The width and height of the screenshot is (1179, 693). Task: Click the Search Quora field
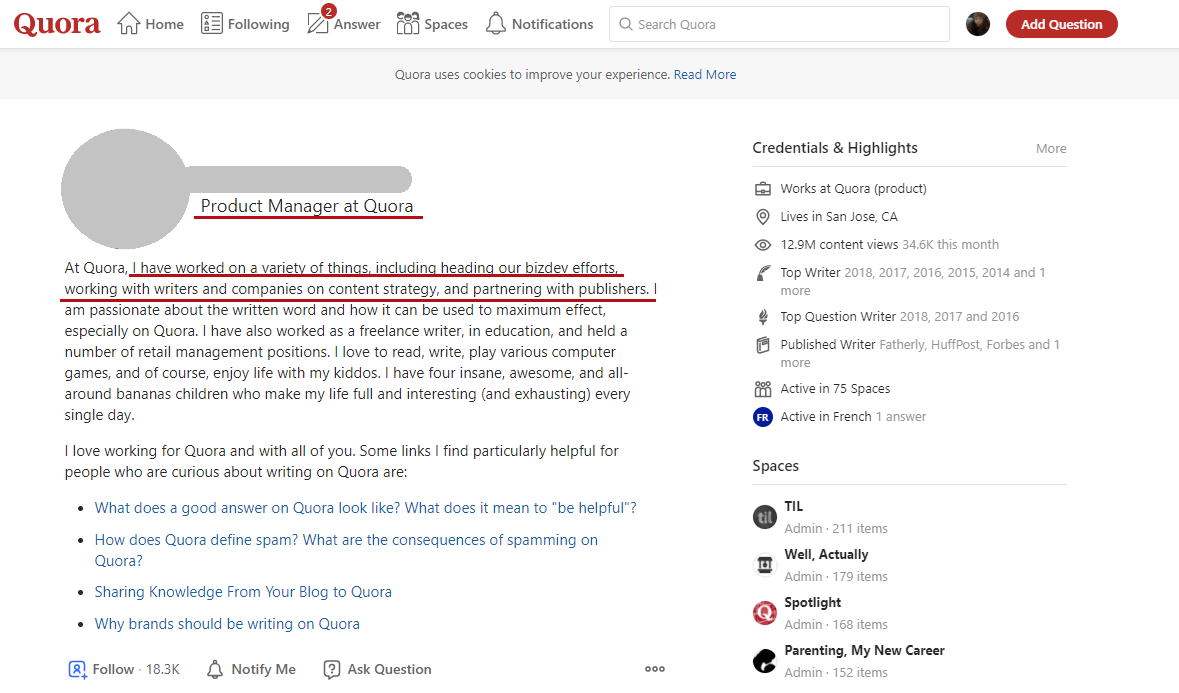click(x=779, y=24)
